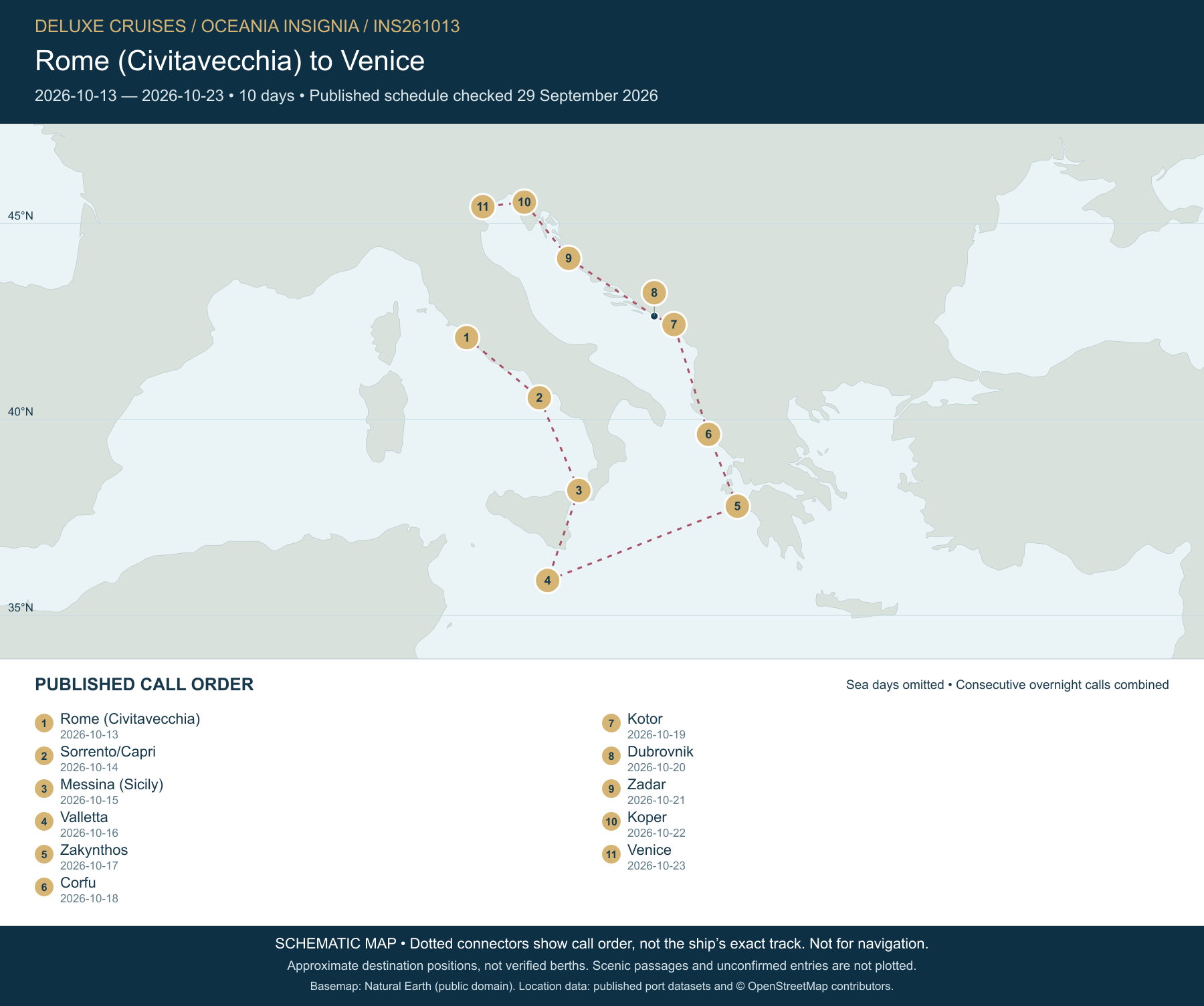Click the 40°N latitude label

point(20,412)
